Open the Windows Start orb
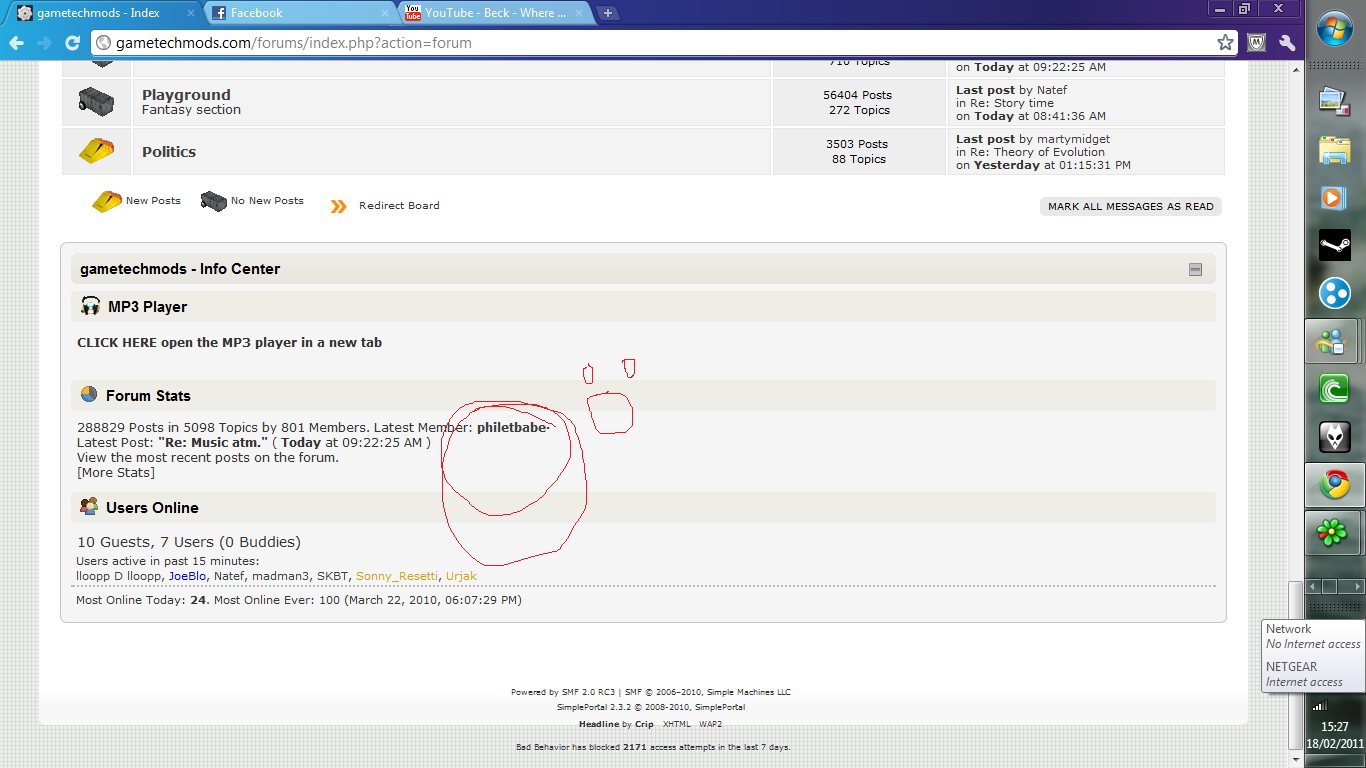 1334,29
